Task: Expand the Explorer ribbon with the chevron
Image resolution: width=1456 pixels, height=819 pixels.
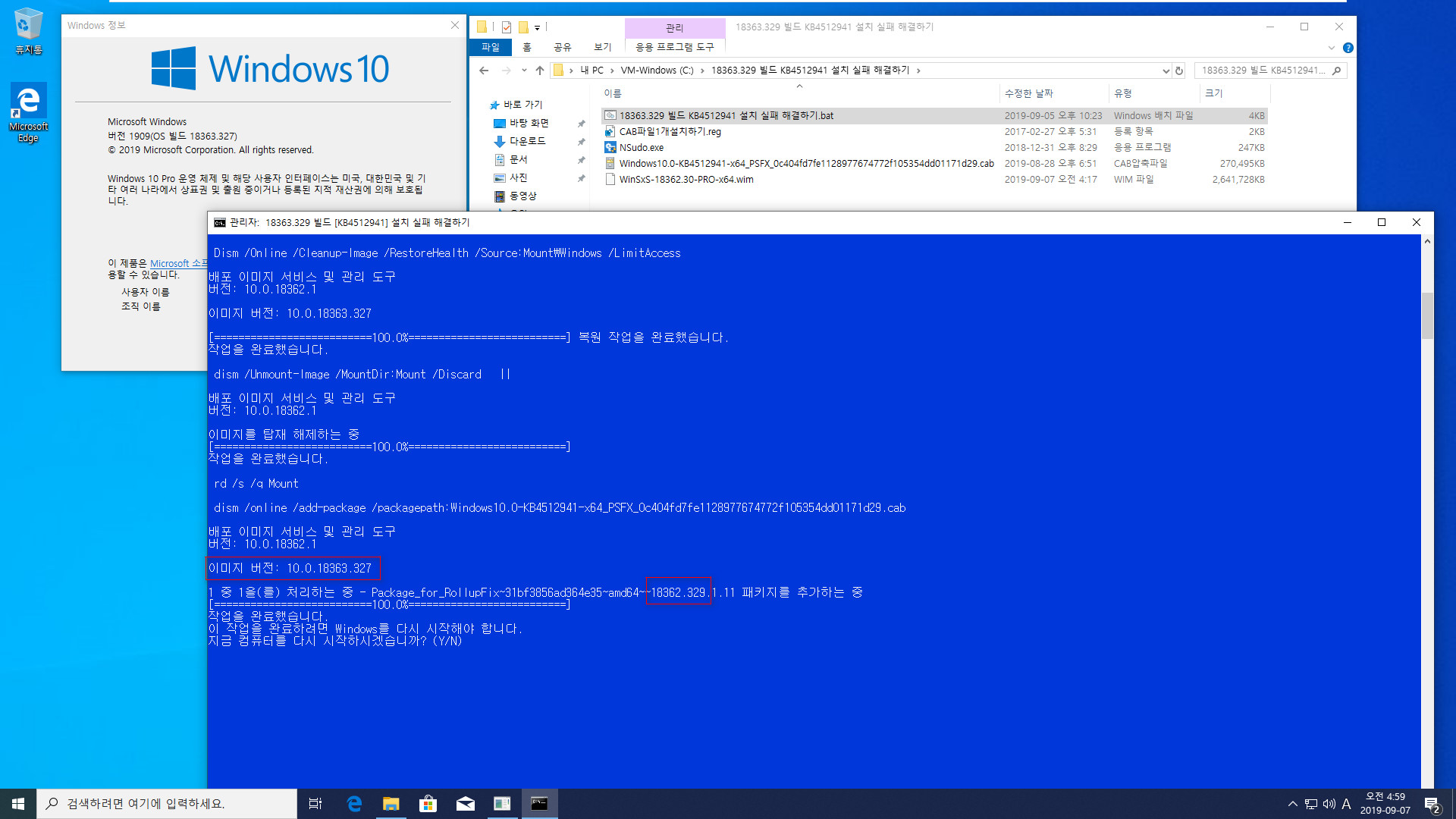Action: click(x=1331, y=48)
